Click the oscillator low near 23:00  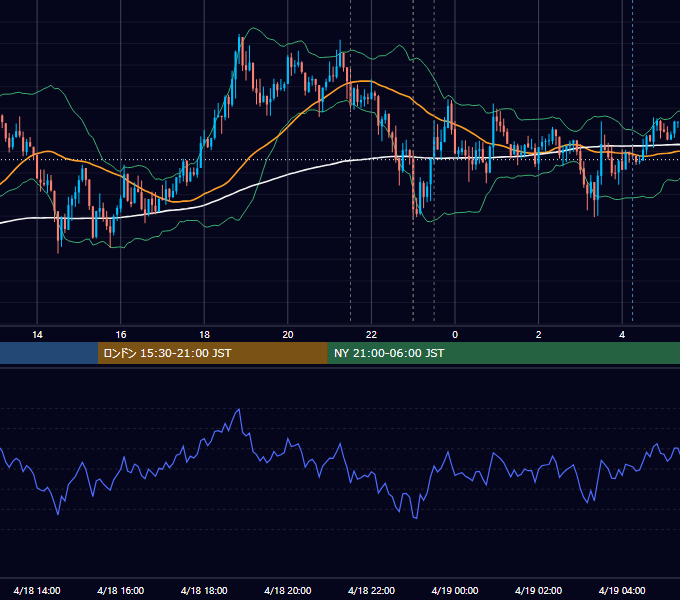click(x=415, y=517)
